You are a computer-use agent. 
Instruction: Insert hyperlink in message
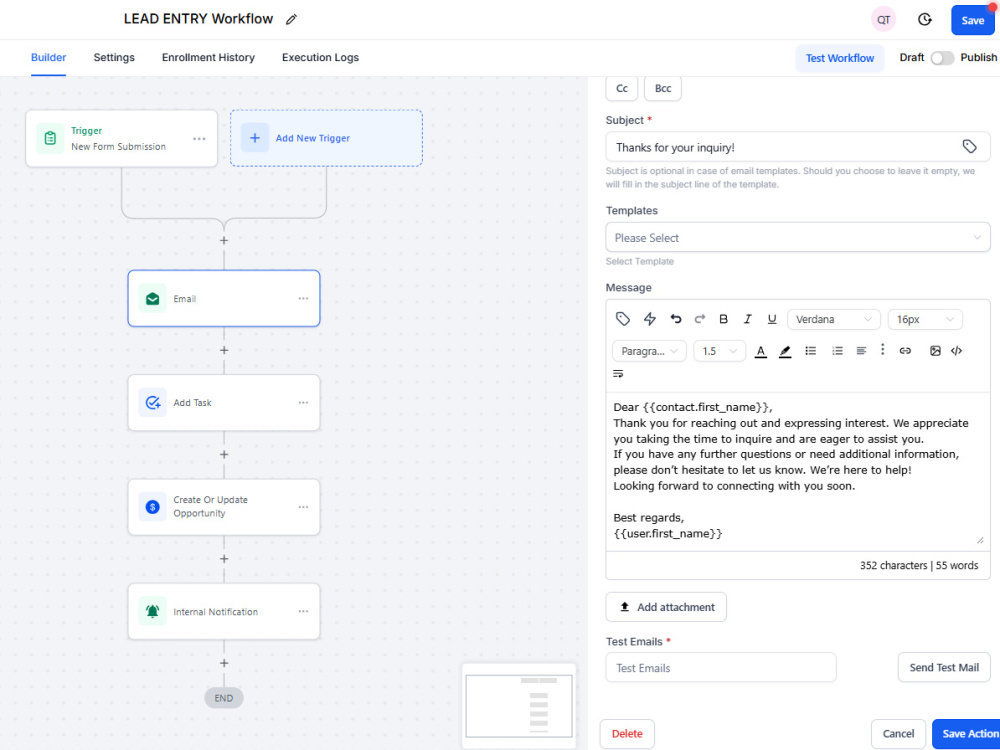[905, 351]
